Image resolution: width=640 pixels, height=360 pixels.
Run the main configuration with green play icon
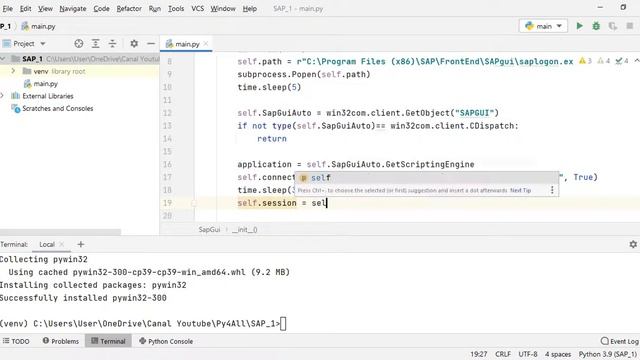tap(579, 26)
